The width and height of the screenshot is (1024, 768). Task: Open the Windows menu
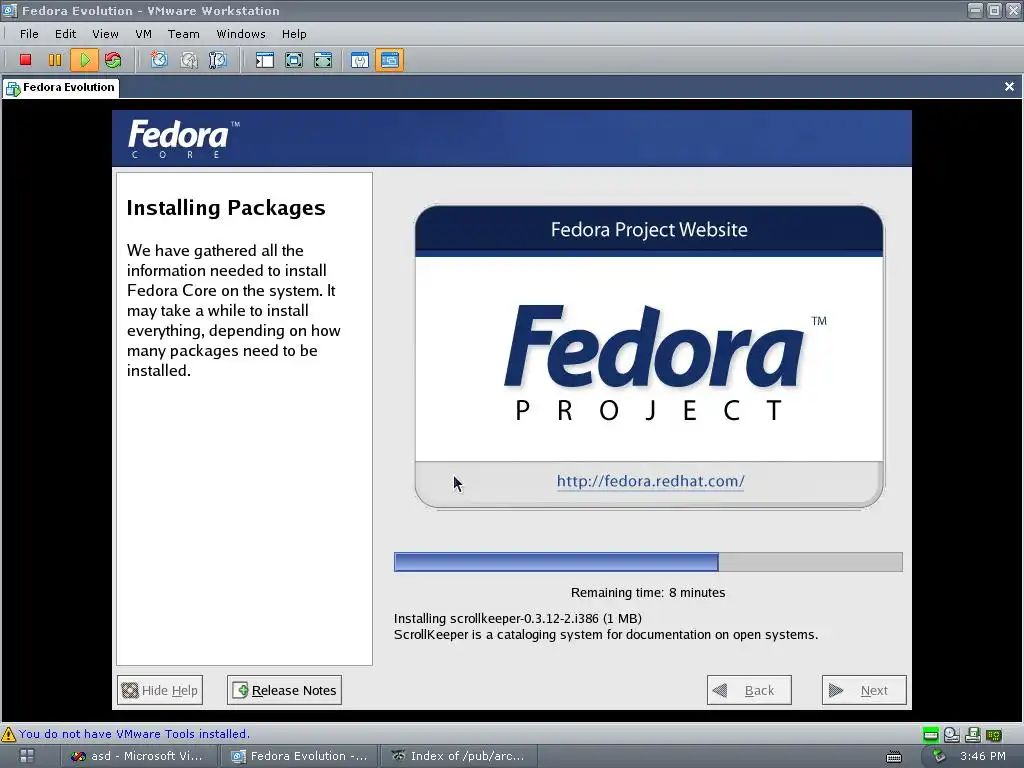(x=241, y=34)
